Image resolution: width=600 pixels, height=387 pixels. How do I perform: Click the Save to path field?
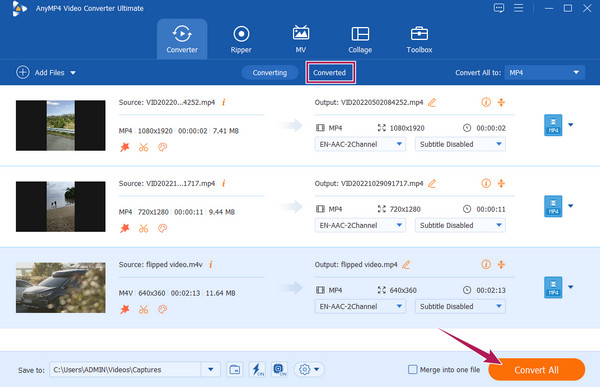tap(126, 370)
